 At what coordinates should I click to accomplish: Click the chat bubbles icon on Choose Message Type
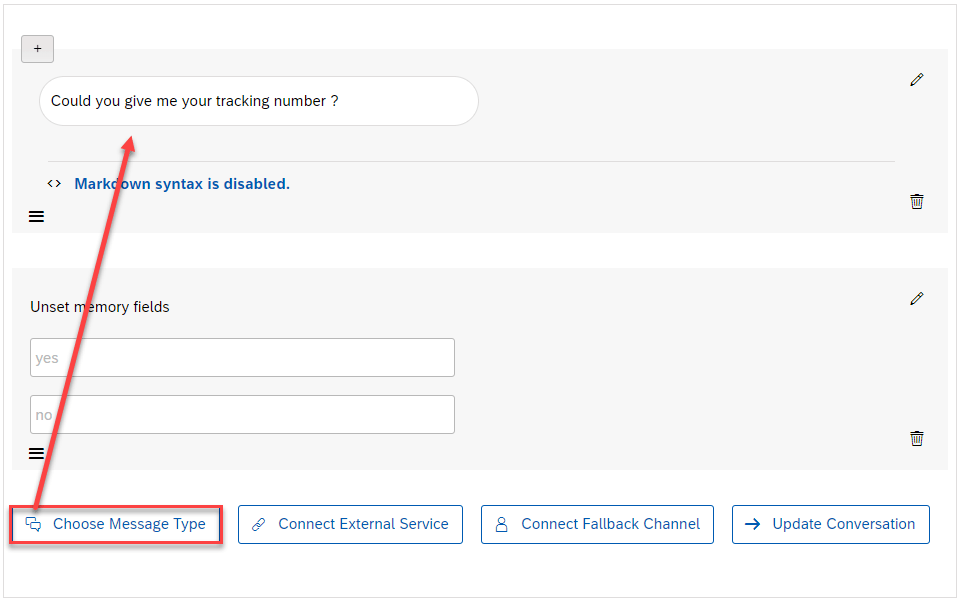(x=33, y=524)
